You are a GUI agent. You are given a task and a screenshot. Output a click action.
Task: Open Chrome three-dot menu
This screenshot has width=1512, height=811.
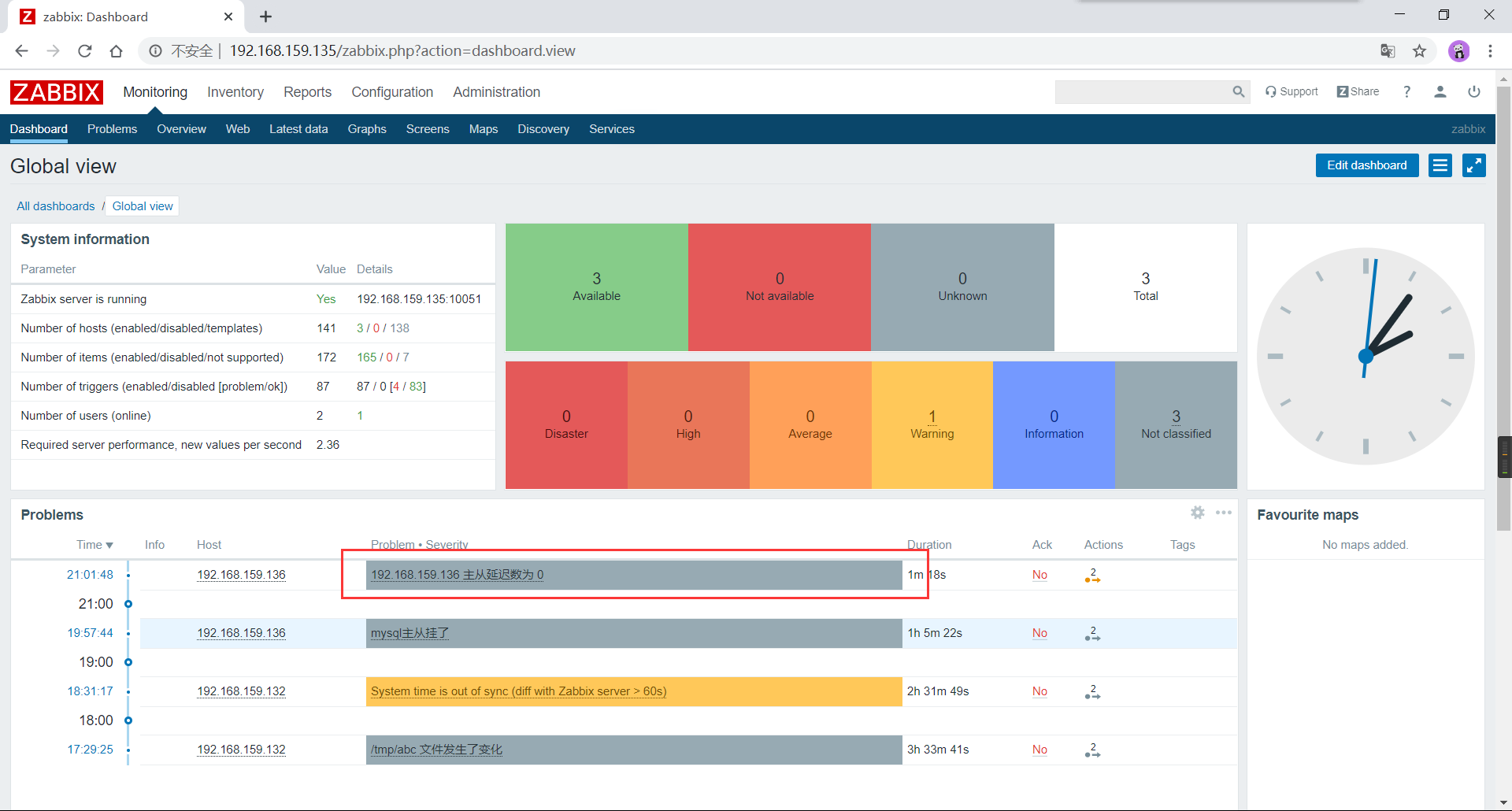(1490, 51)
